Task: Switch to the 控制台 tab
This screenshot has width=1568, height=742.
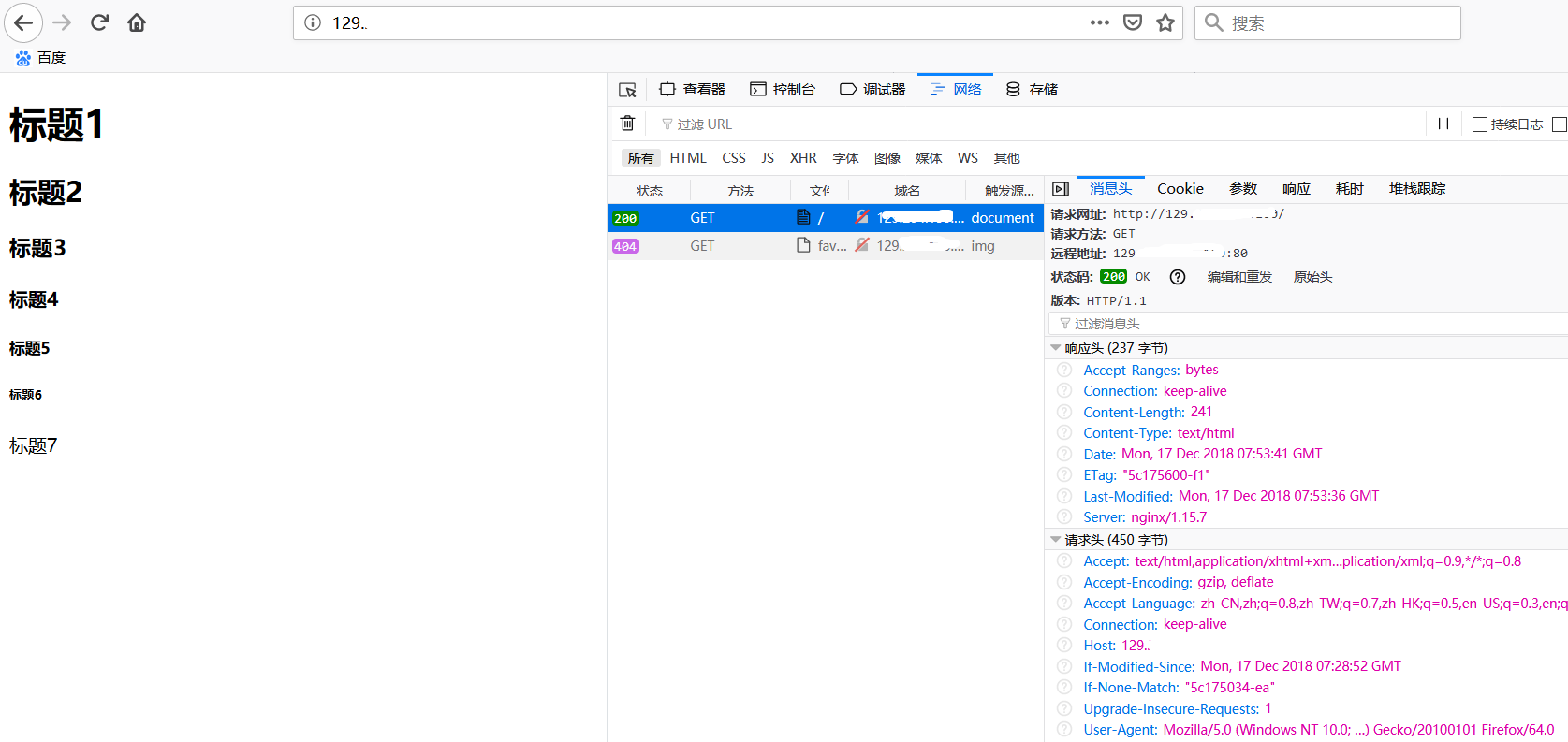Action: 783,90
